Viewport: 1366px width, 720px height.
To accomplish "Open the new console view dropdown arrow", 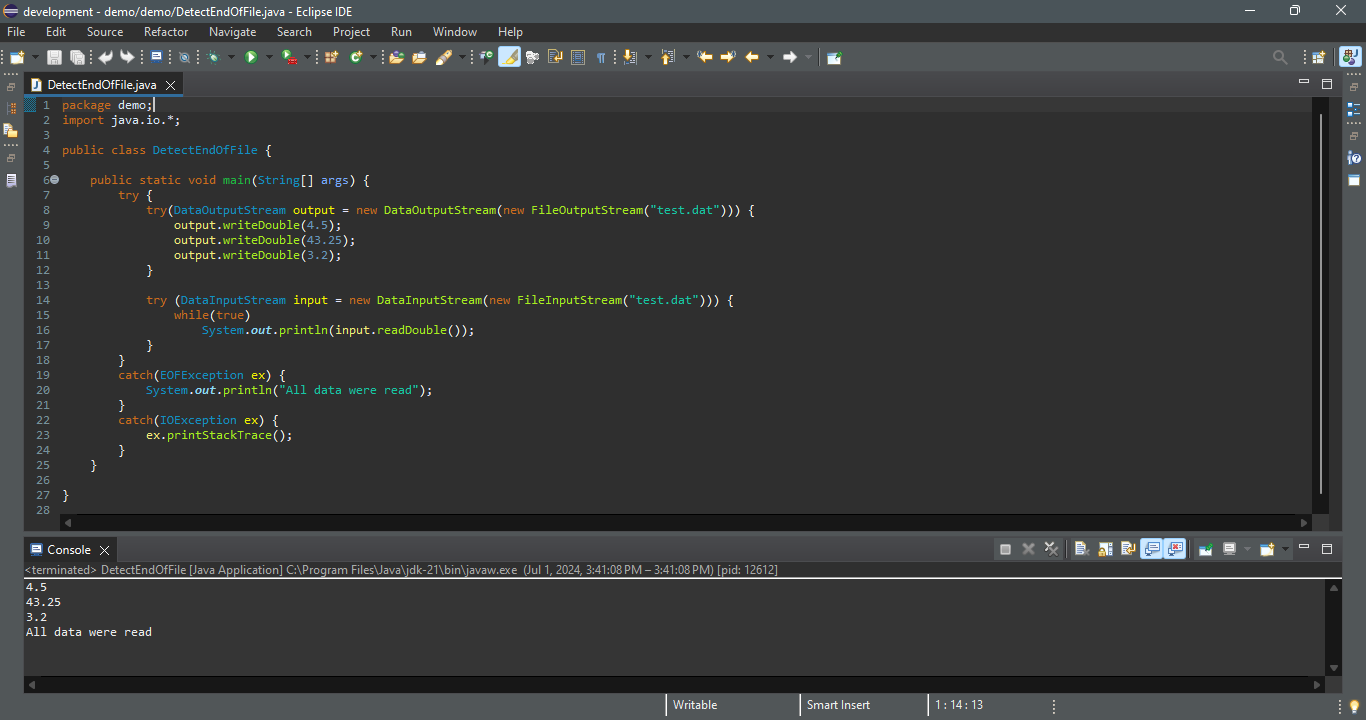I will (1285, 549).
